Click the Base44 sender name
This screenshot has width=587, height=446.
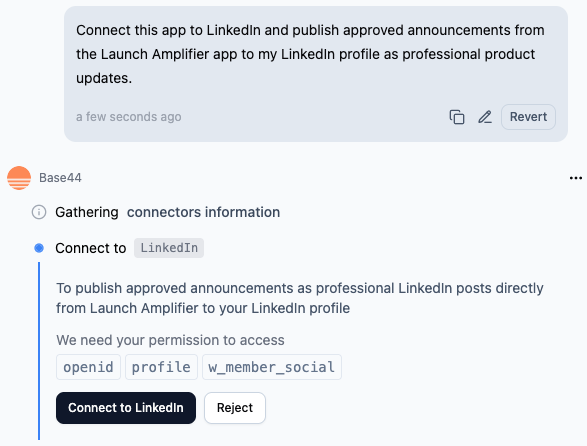point(60,178)
